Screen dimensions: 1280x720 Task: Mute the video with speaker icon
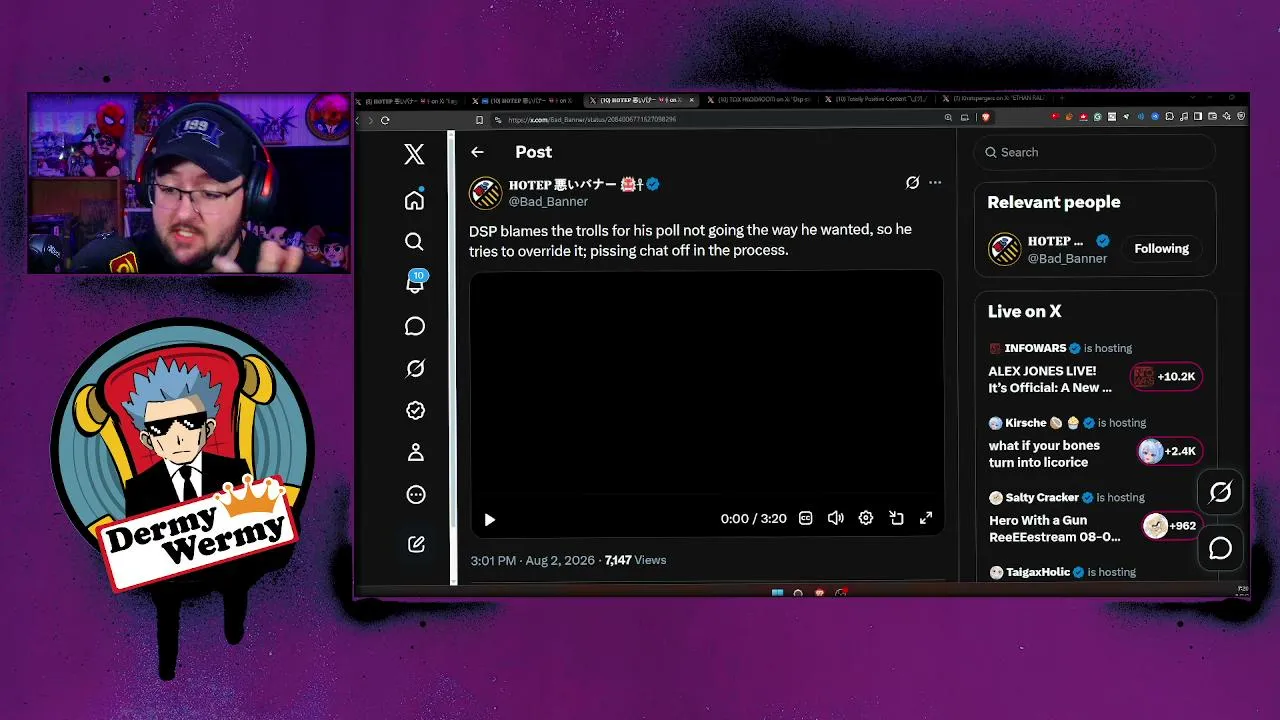pos(835,518)
